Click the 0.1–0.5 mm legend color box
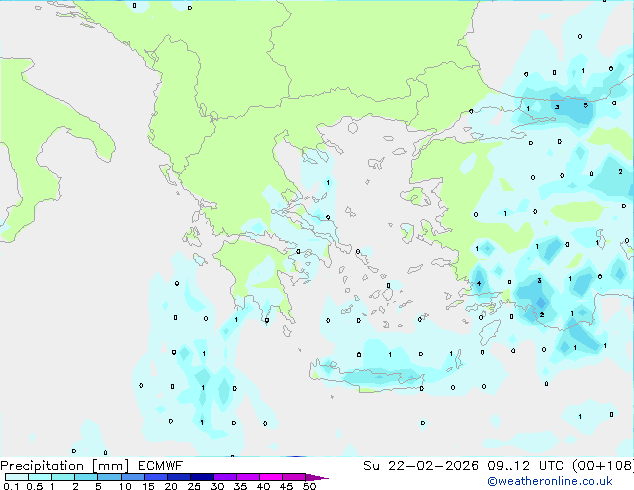The image size is (634, 490). (x=17, y=477)
